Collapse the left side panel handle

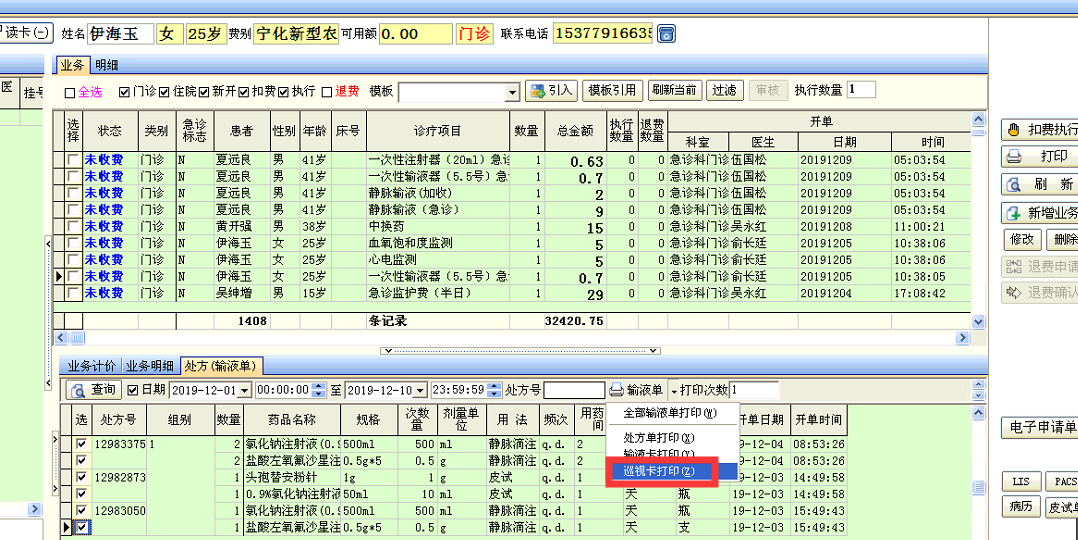coord(47,313)
